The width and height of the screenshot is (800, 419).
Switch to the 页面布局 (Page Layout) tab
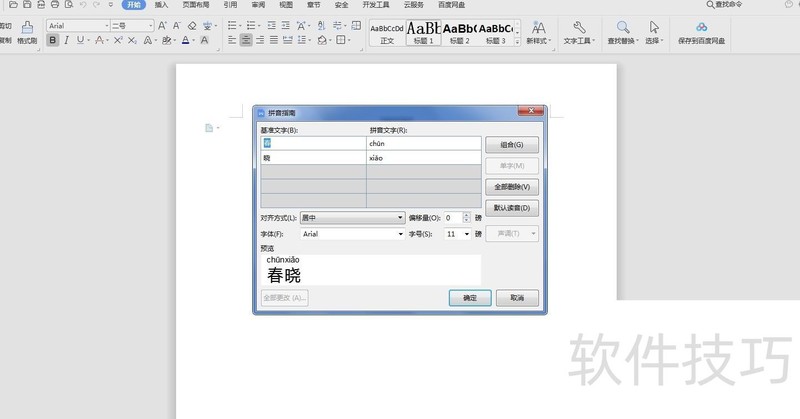pos(196,5)
